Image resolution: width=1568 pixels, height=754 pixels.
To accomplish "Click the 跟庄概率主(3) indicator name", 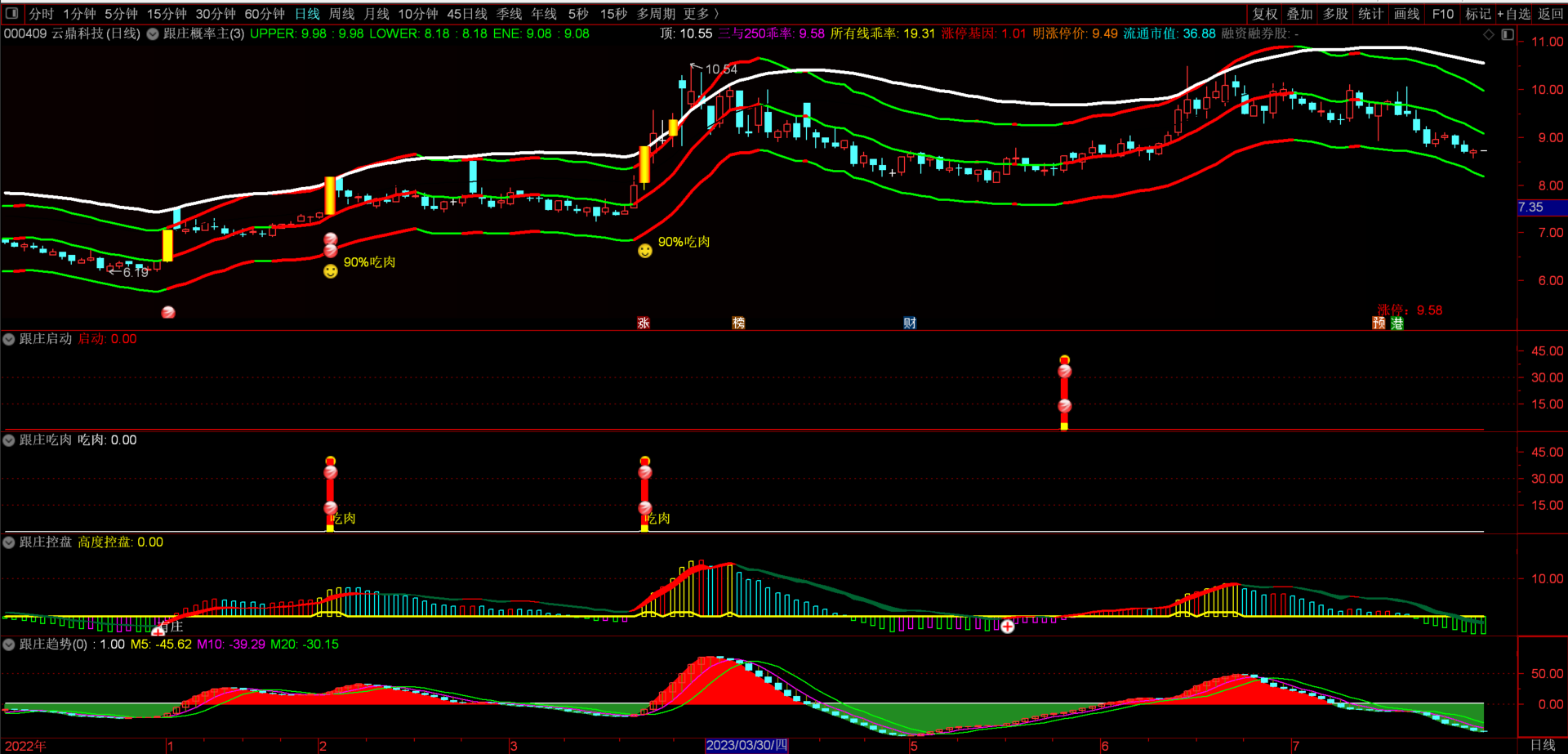I will [x=203, y=33].
